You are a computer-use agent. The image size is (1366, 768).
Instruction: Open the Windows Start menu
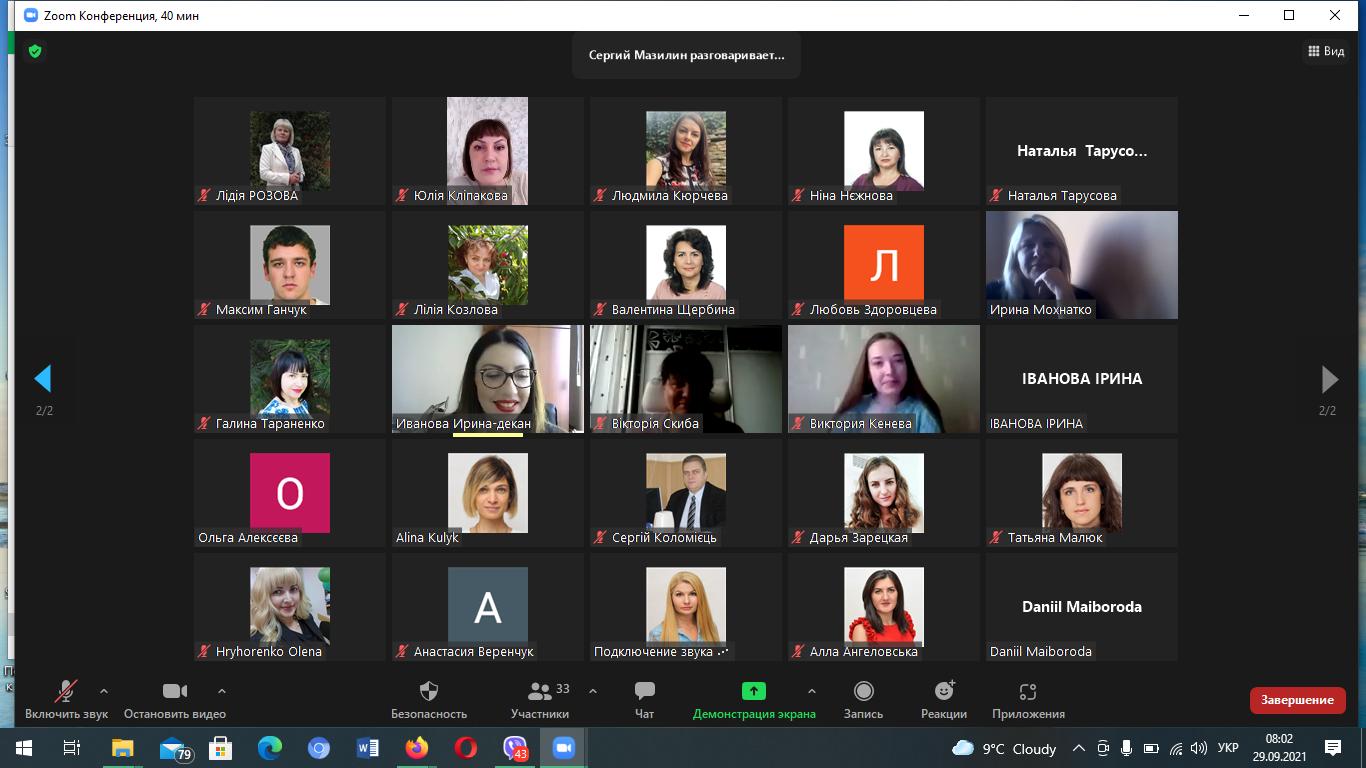[24, 748]
